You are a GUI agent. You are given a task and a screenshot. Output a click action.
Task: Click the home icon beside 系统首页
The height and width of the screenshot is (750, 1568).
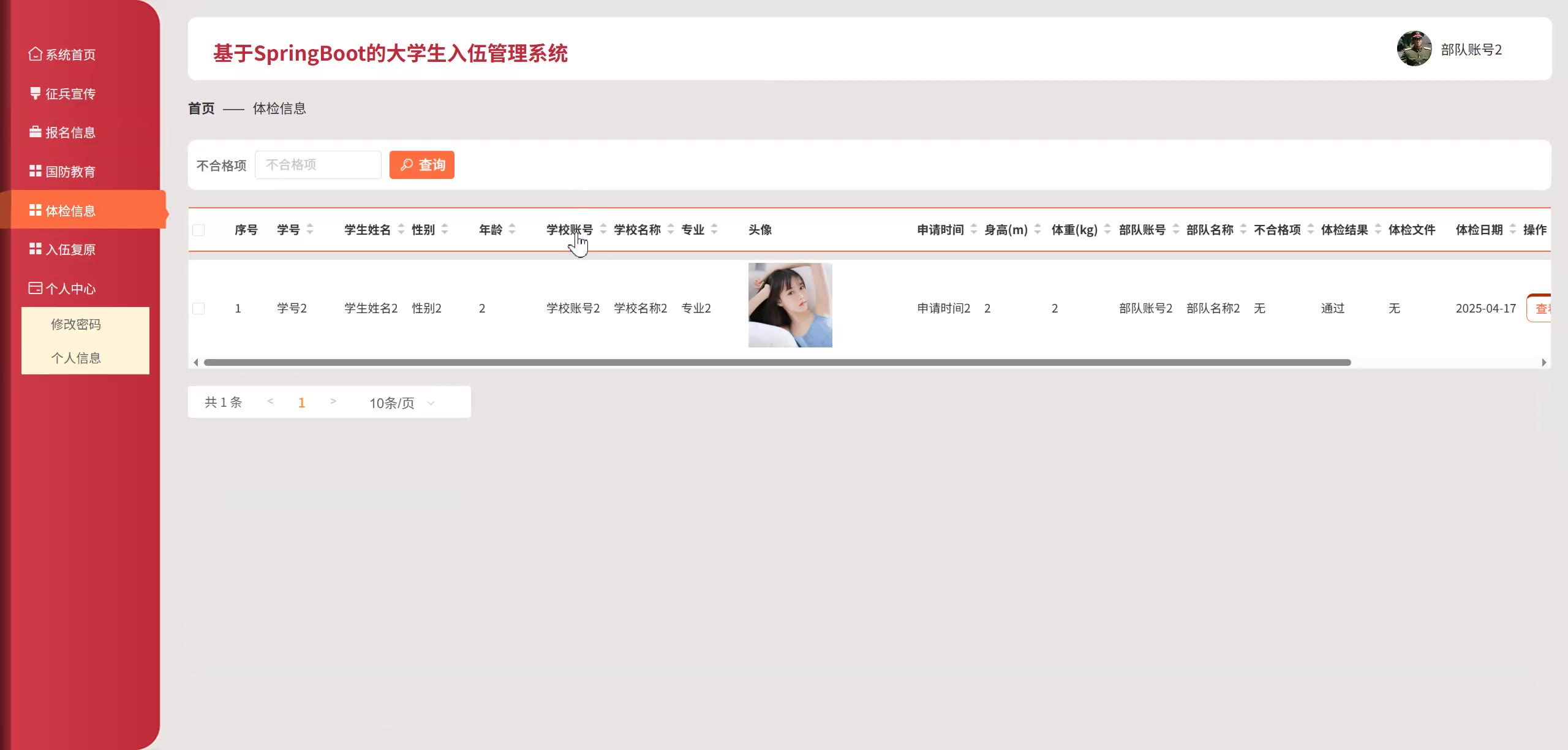pos(35,54)
